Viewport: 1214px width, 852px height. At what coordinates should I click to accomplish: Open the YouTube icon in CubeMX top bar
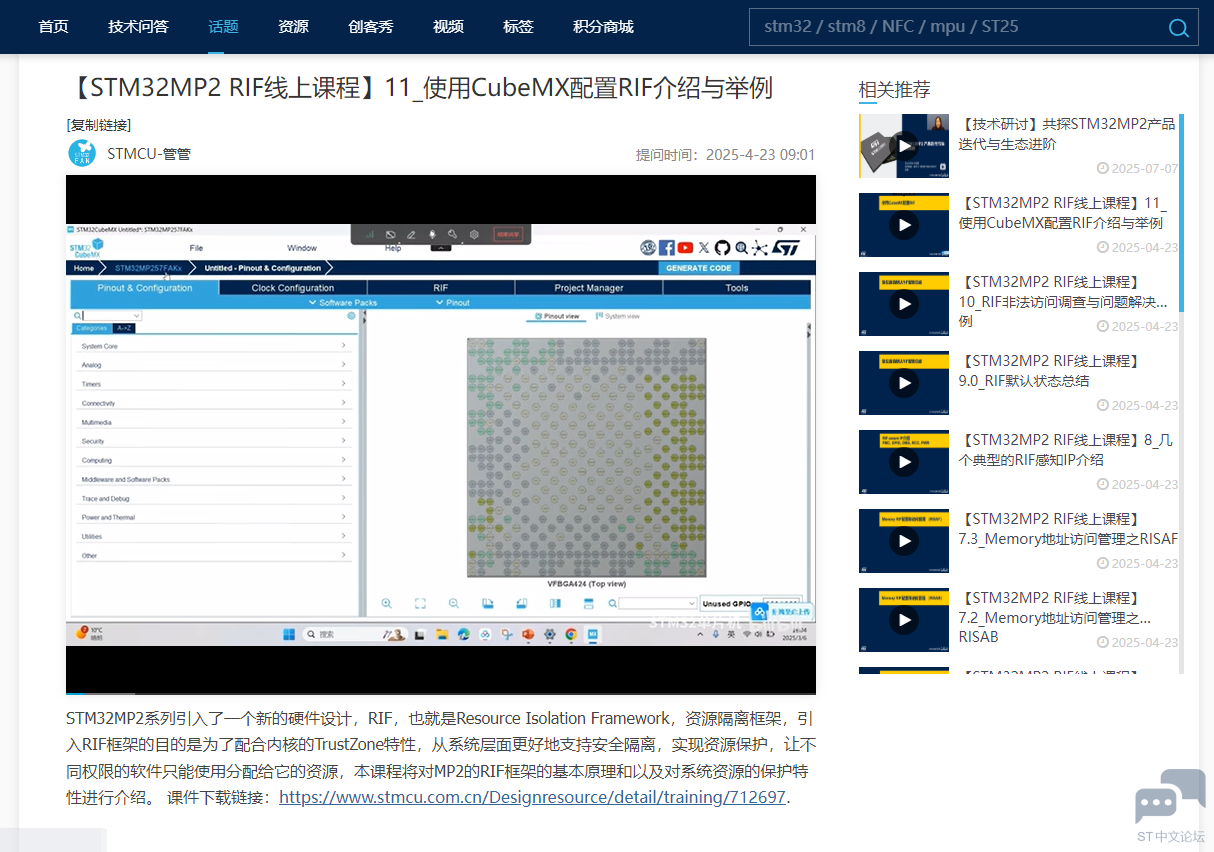pyautogui.click(x=685, y=247)
